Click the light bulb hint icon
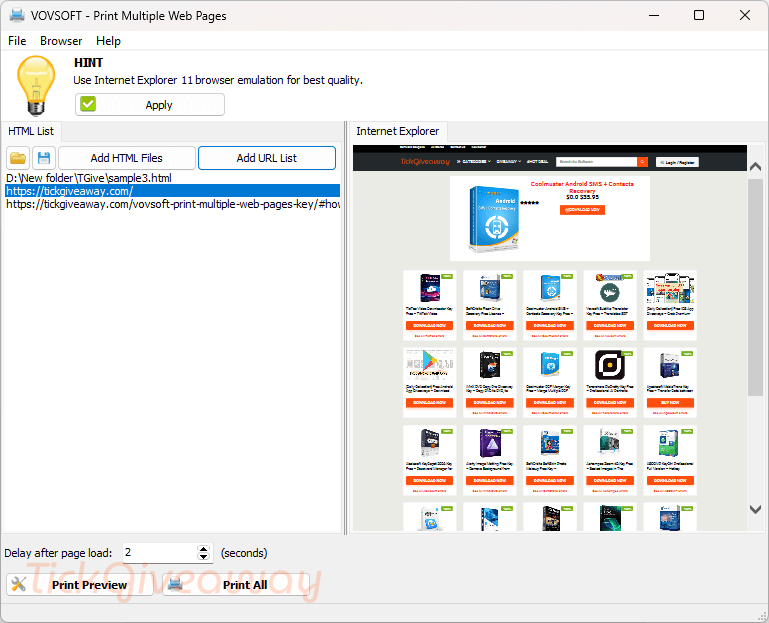 click(x=36, y=85)
